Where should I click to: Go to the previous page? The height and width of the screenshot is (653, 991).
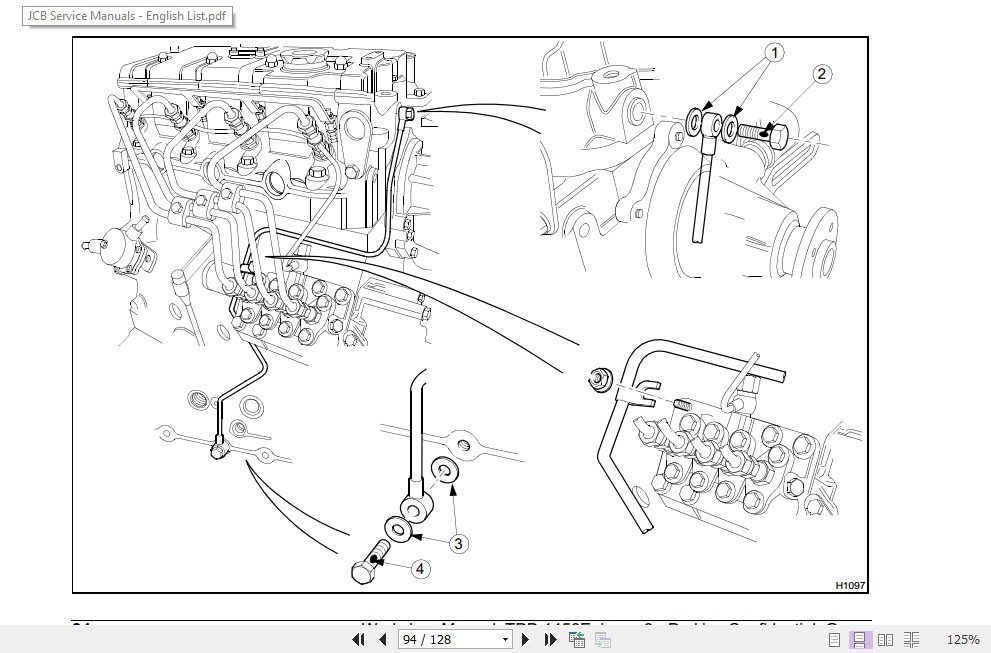pos(382,639)
